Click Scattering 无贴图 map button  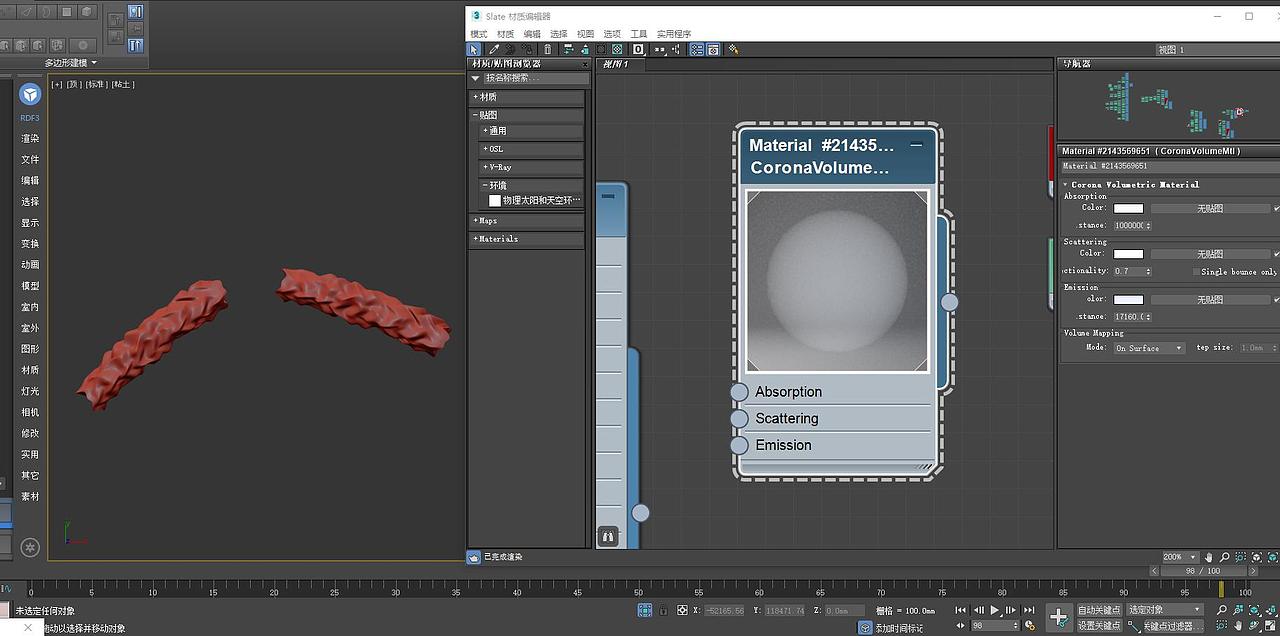coord(1210,254)
